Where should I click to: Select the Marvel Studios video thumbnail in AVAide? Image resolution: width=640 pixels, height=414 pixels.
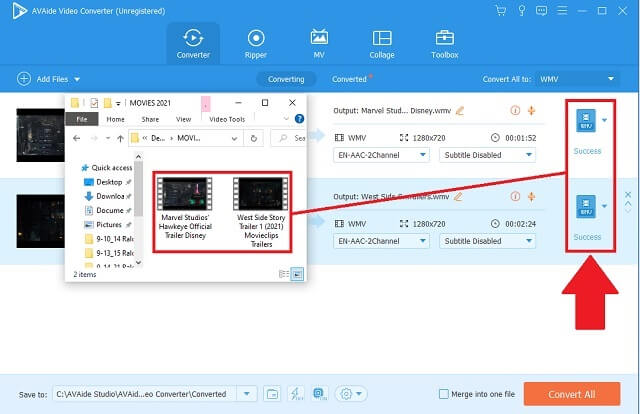coord(40,135)
